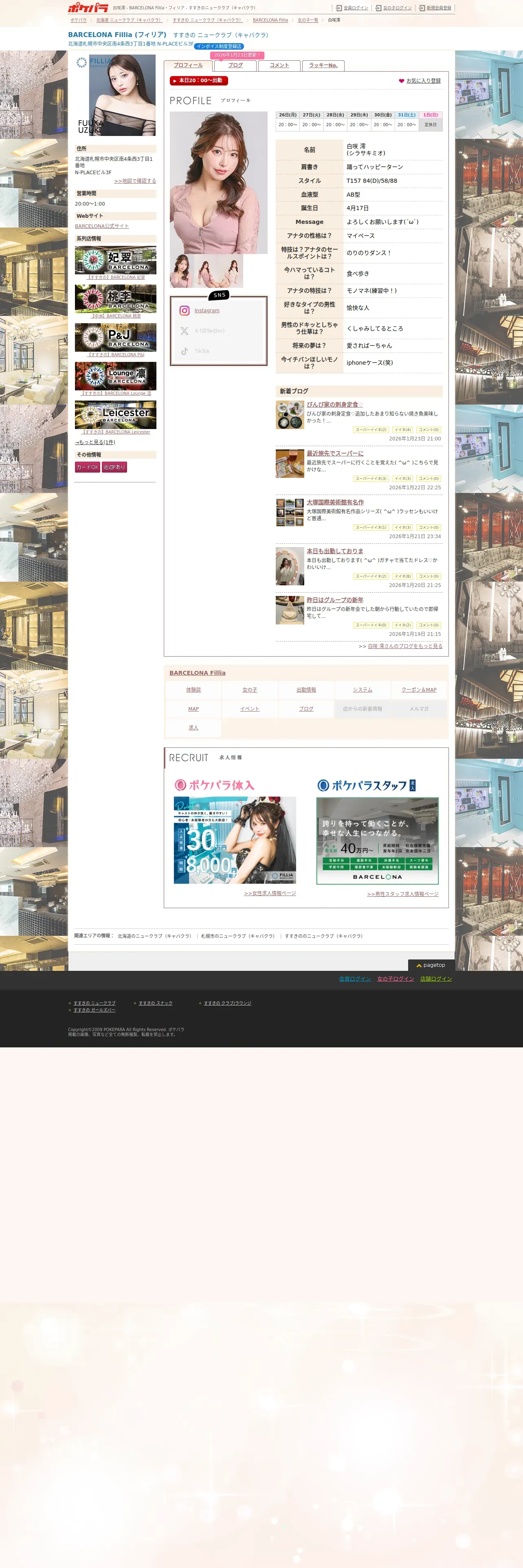Screen dimensions: 523x1568
Task: Click the 女の子ログイン icon in the header
Action: pos(379,8)
